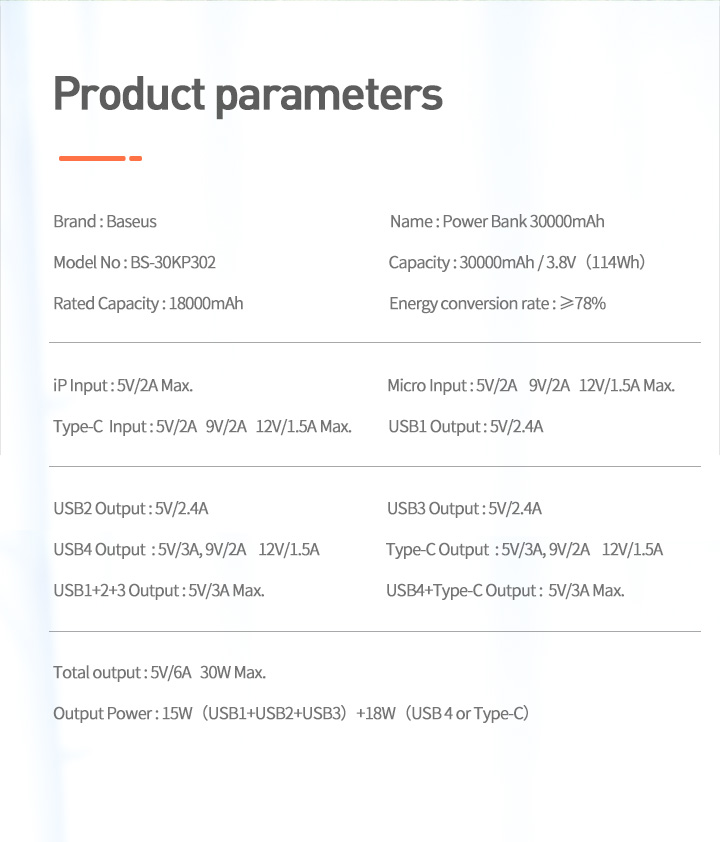This screenshot has height=842, width=720.
Task: Select the Type-C Input specification
Action: click(x=202, y=427)
